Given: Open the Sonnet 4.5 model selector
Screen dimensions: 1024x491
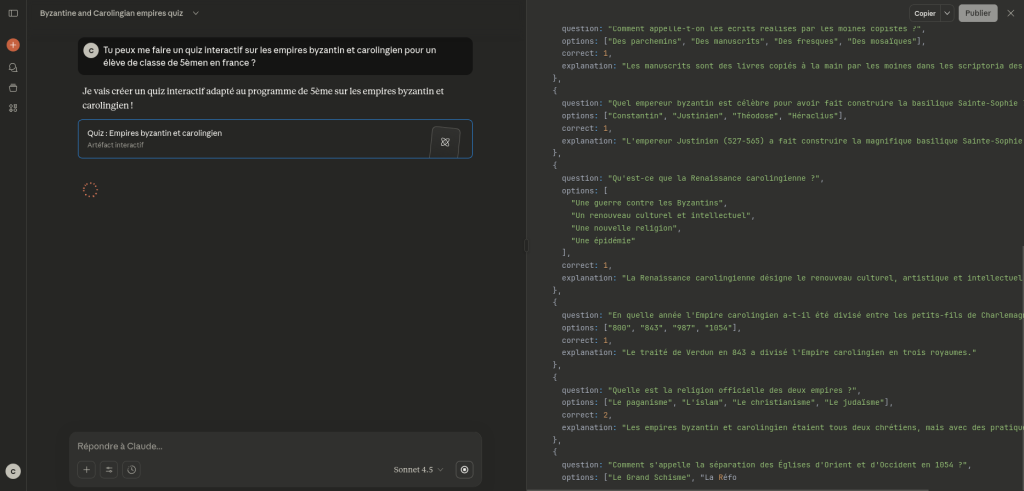Looking at the screenshot, I should pyautogui.click(x=418, y=469).
